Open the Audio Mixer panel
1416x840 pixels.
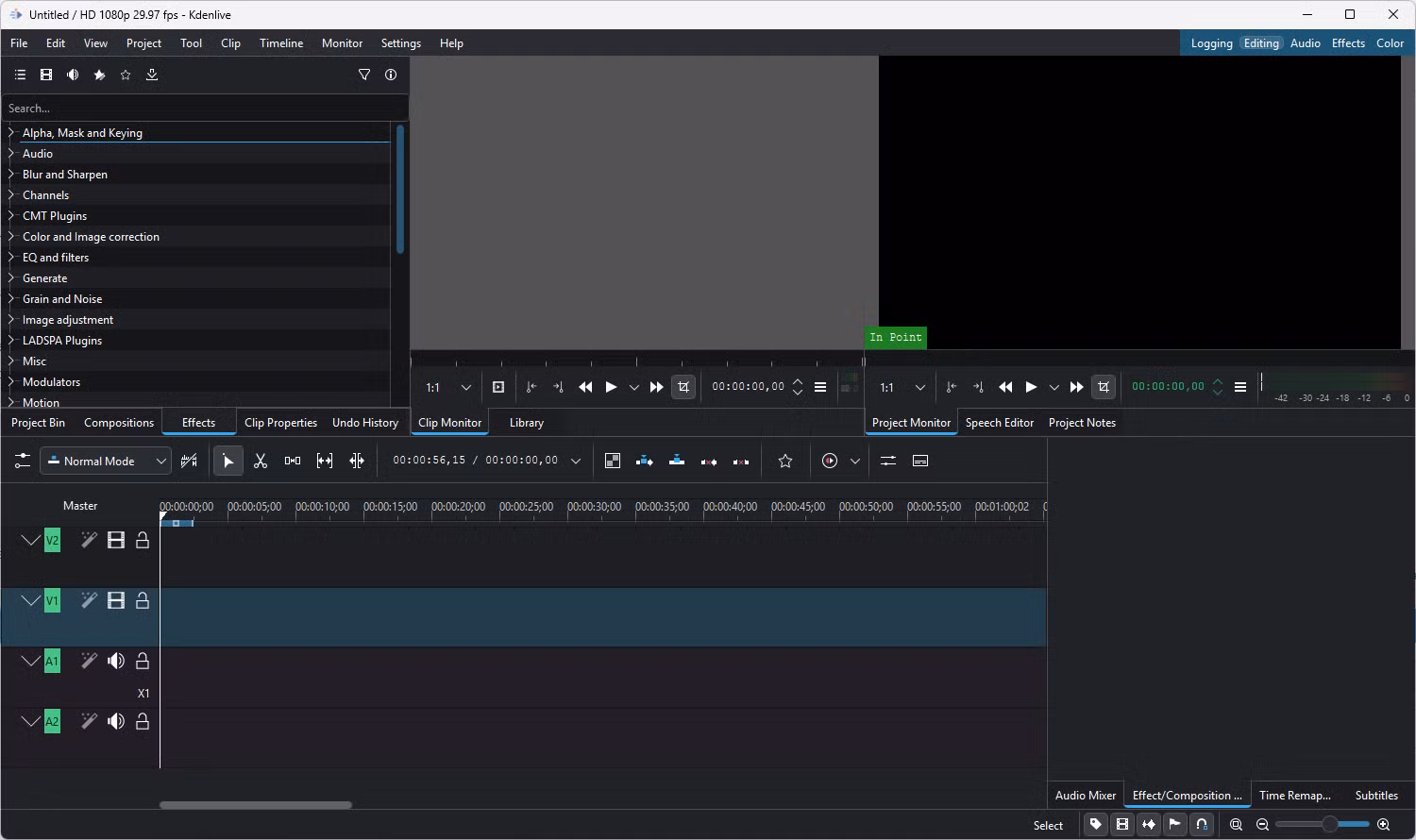(1085, 795)
